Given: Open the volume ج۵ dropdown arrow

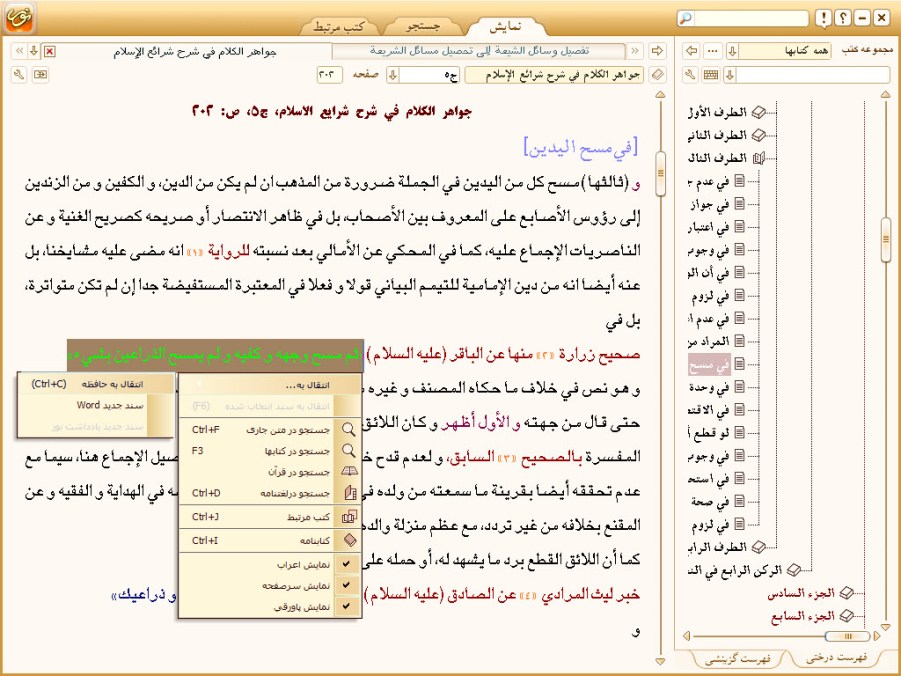Looking at the screenshot, I should coord(393,75).
